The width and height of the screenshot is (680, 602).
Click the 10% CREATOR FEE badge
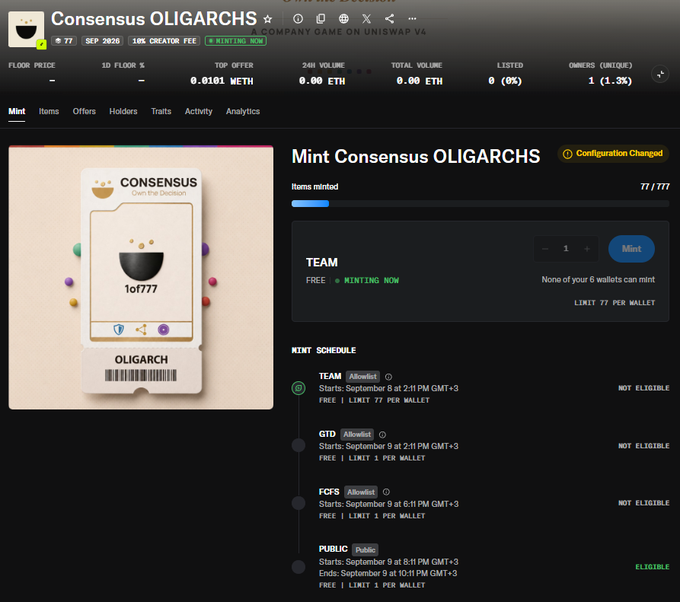tap(164, 41)
